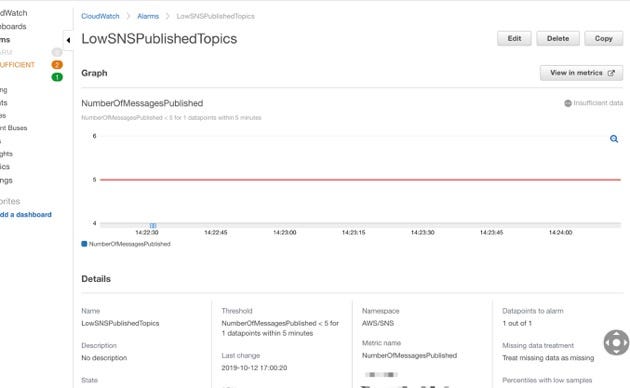
Task: Click the data point marker at 14:22:30
Action: (153, 226)
